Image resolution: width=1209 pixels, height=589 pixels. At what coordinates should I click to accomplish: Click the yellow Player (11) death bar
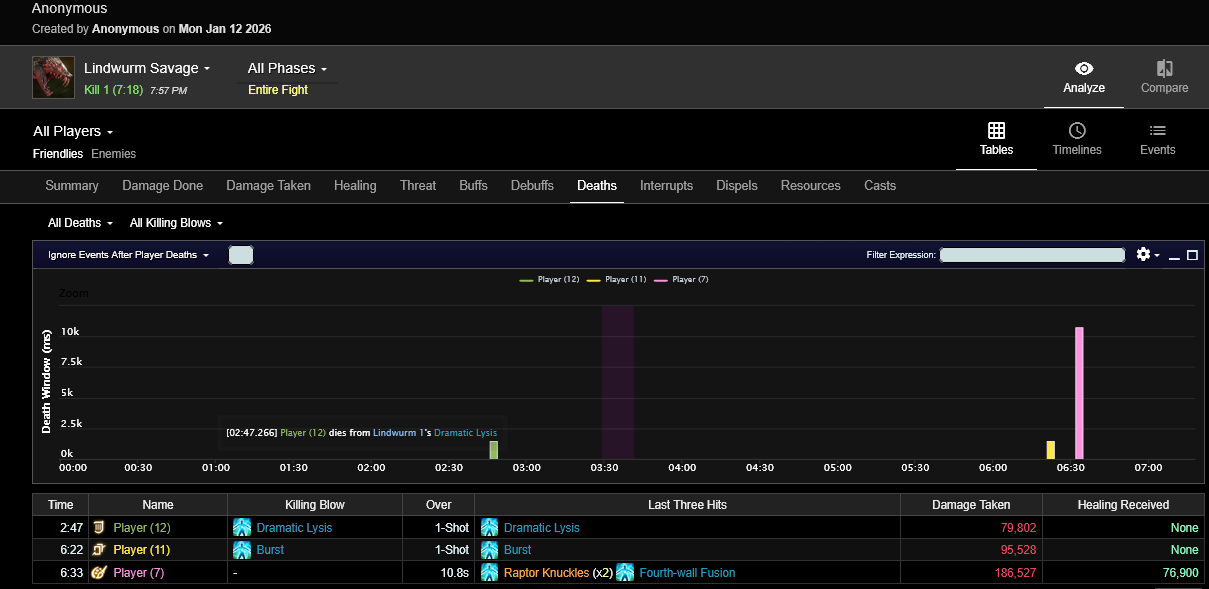1051,450
